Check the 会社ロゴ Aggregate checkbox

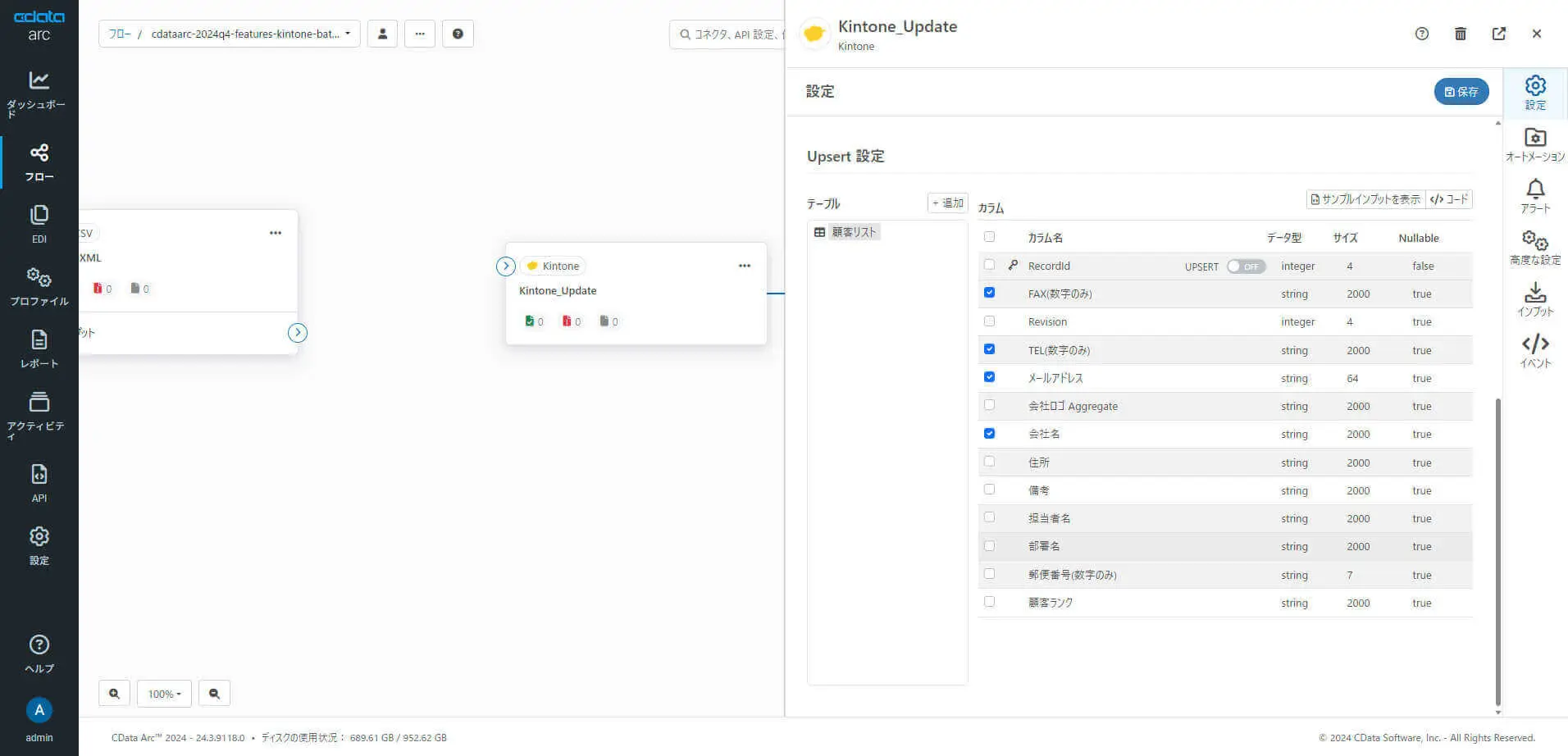coord(989,405)
